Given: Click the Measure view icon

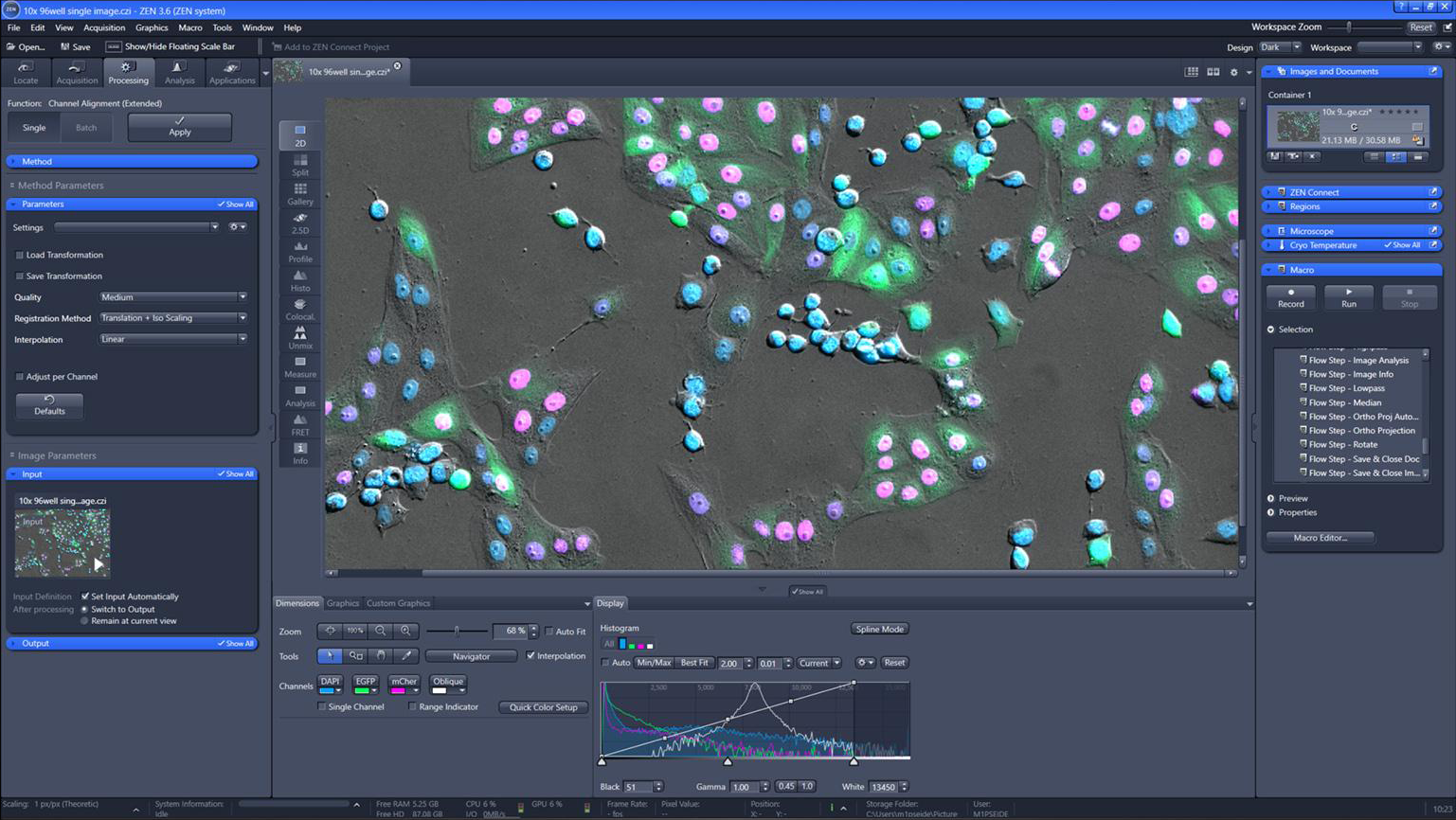Looking at the screenshot, I should coord(299,367).
